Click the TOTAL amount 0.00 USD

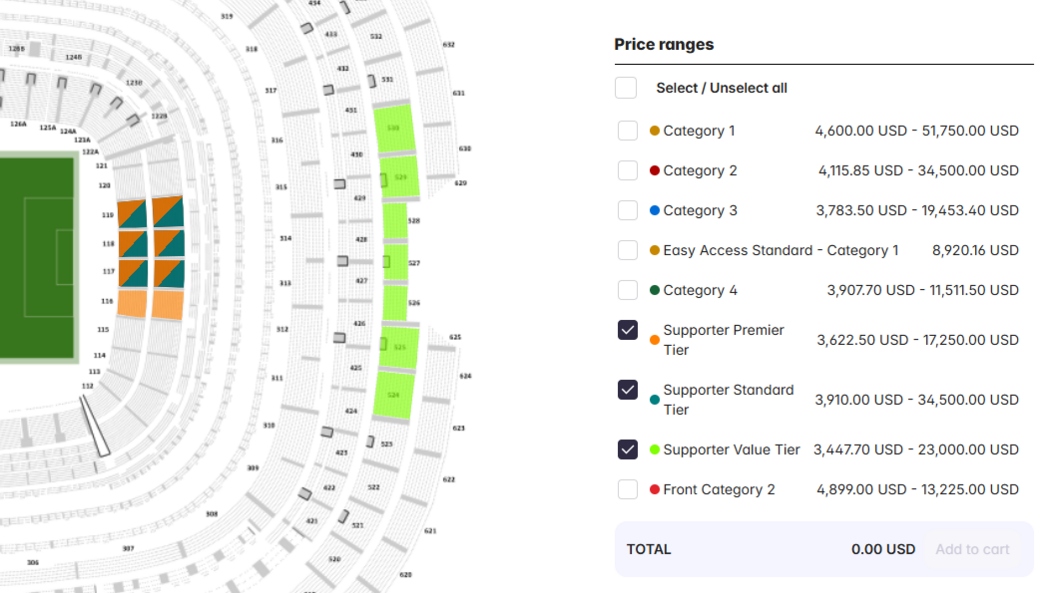click(883, 549)
